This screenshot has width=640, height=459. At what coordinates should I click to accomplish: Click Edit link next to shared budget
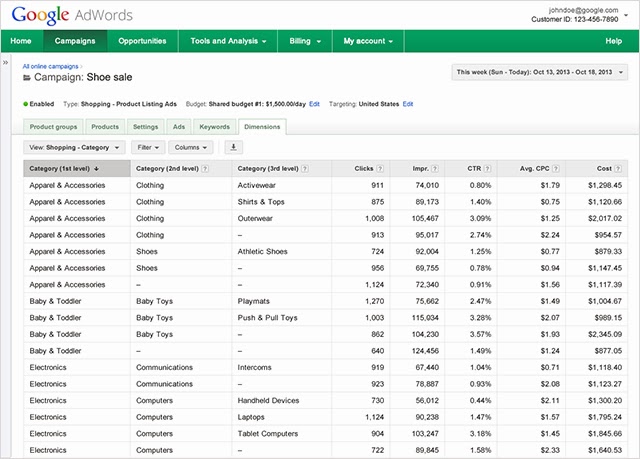[314, 104]
